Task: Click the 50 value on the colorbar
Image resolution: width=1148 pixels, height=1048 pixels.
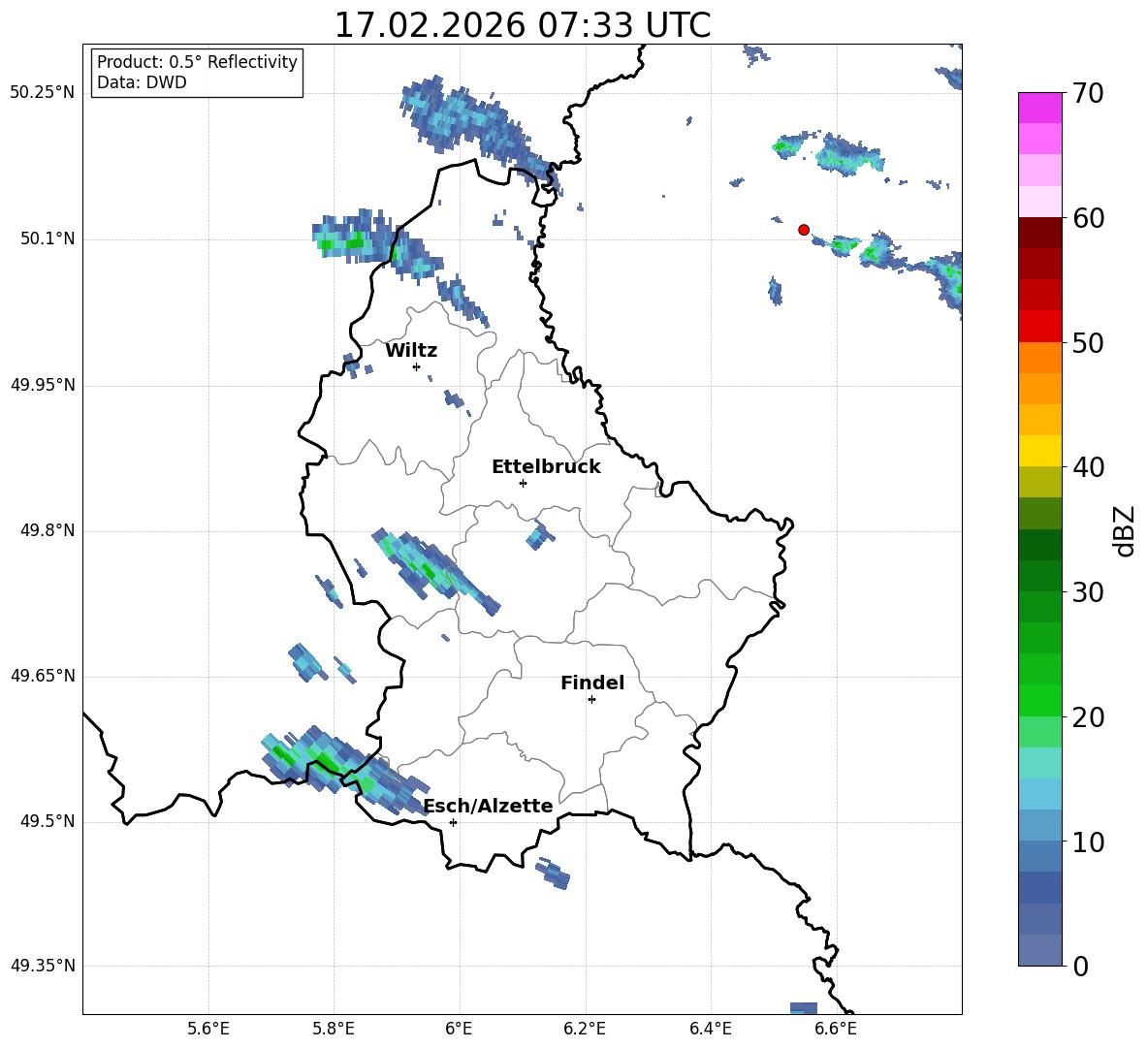Action: point(1088,342)
